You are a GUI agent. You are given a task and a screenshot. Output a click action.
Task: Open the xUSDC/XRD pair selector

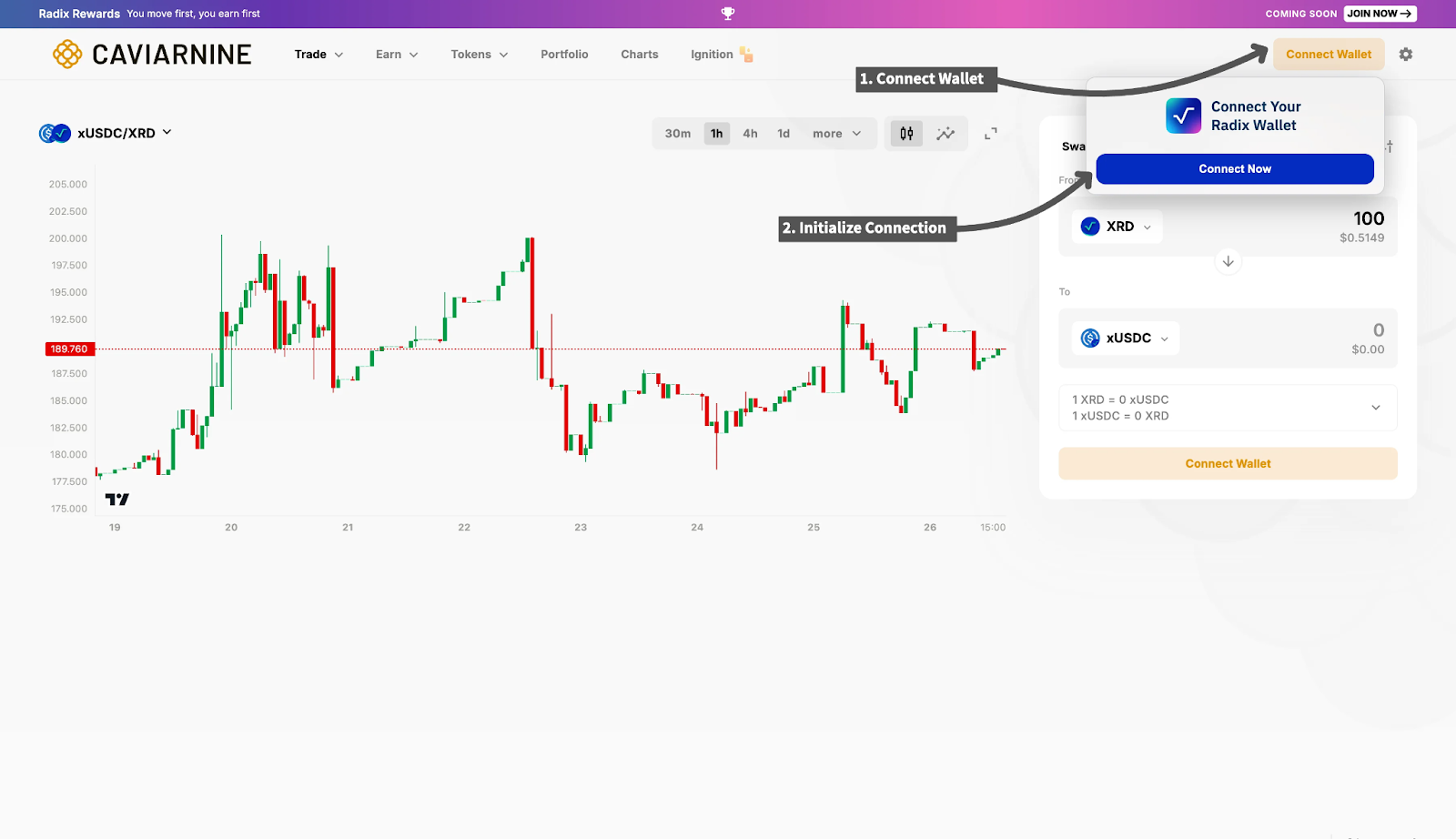click(106, 133)
